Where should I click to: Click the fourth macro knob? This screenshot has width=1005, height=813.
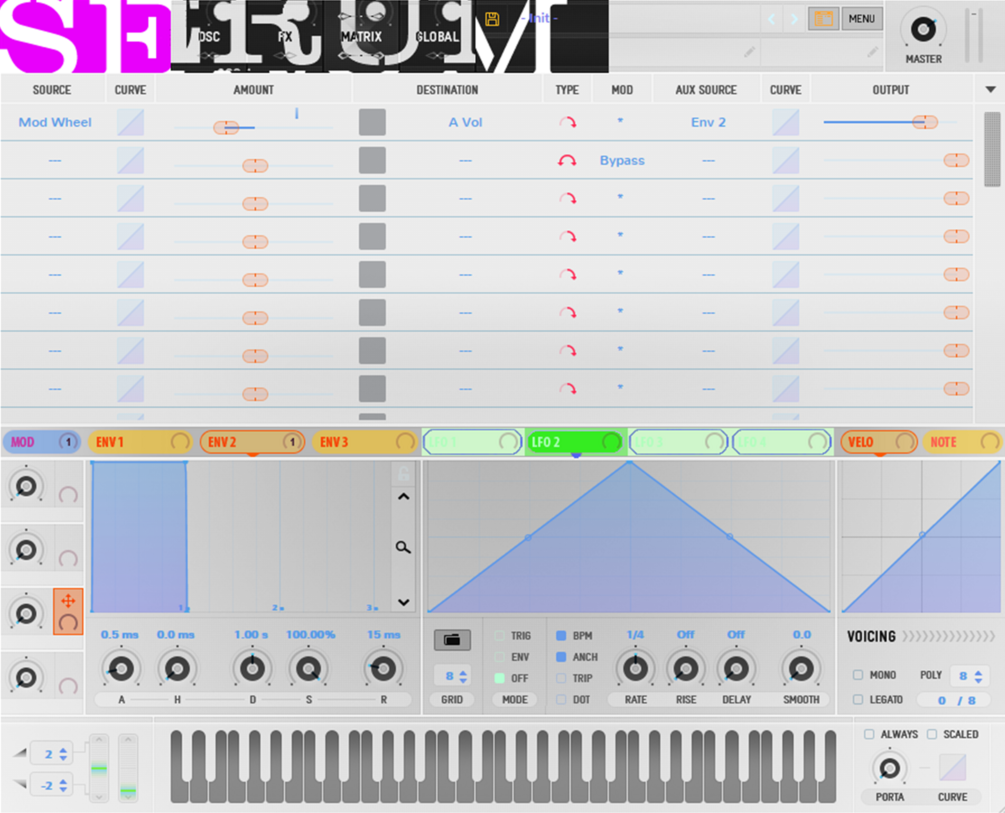26,678
